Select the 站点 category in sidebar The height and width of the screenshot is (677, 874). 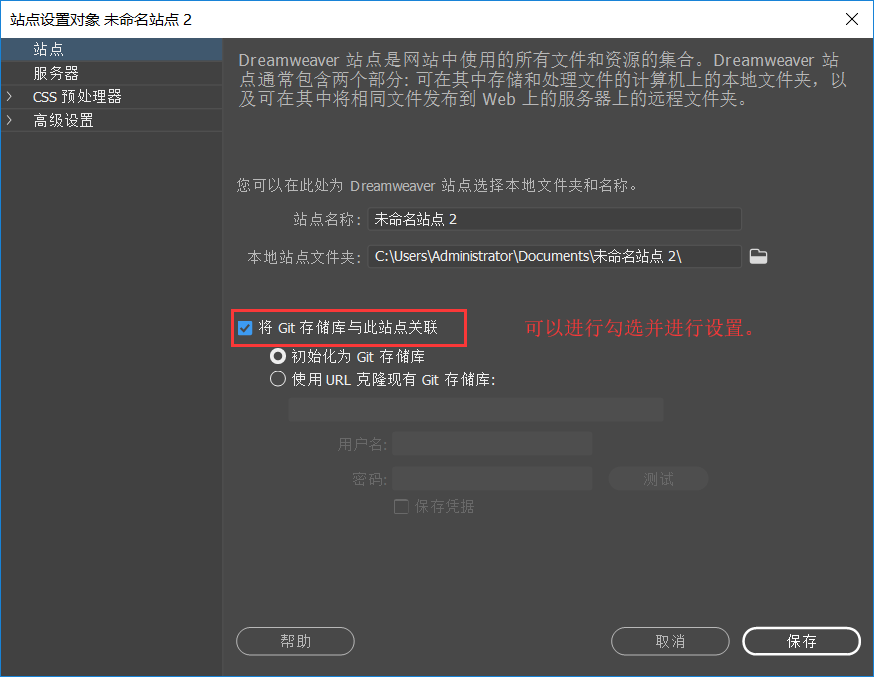pyautogui.click(x=111, y=50)
